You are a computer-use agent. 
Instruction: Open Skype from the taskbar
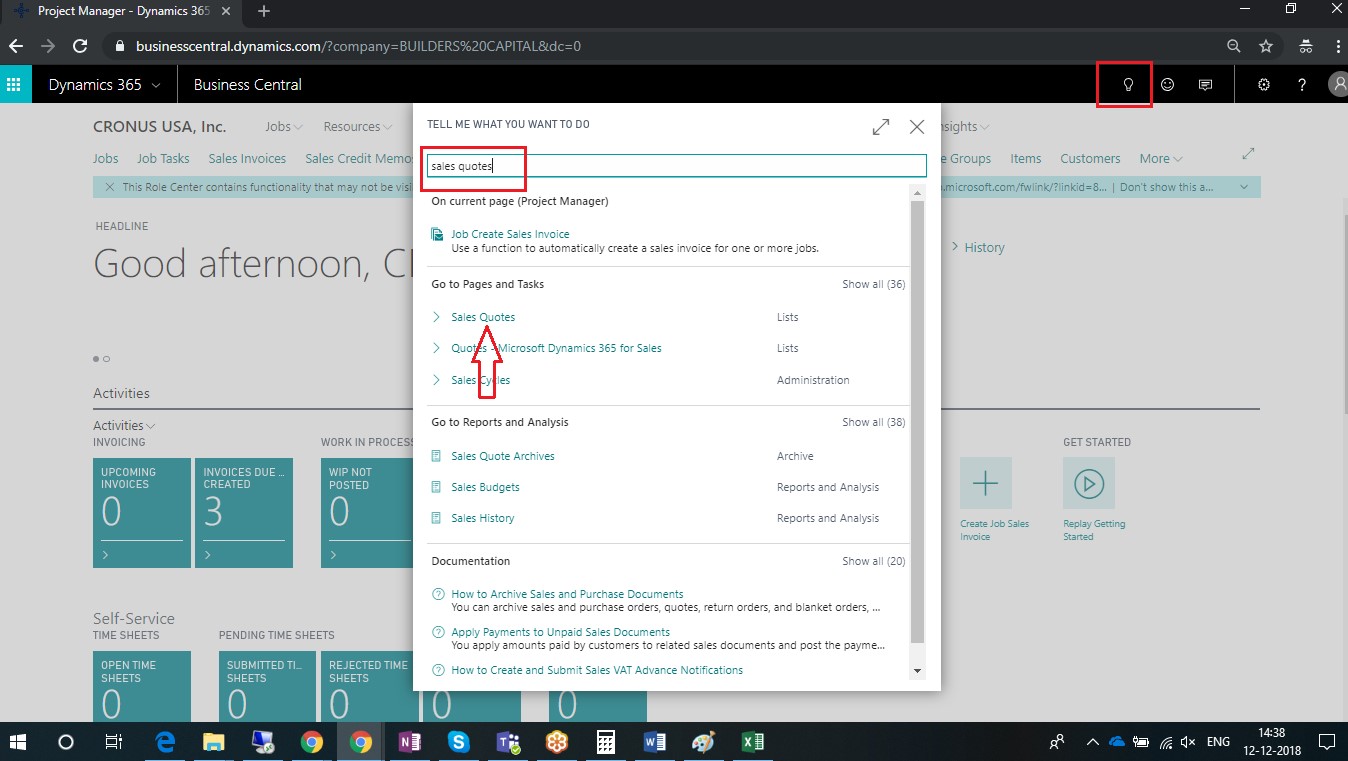pos(459,742)
